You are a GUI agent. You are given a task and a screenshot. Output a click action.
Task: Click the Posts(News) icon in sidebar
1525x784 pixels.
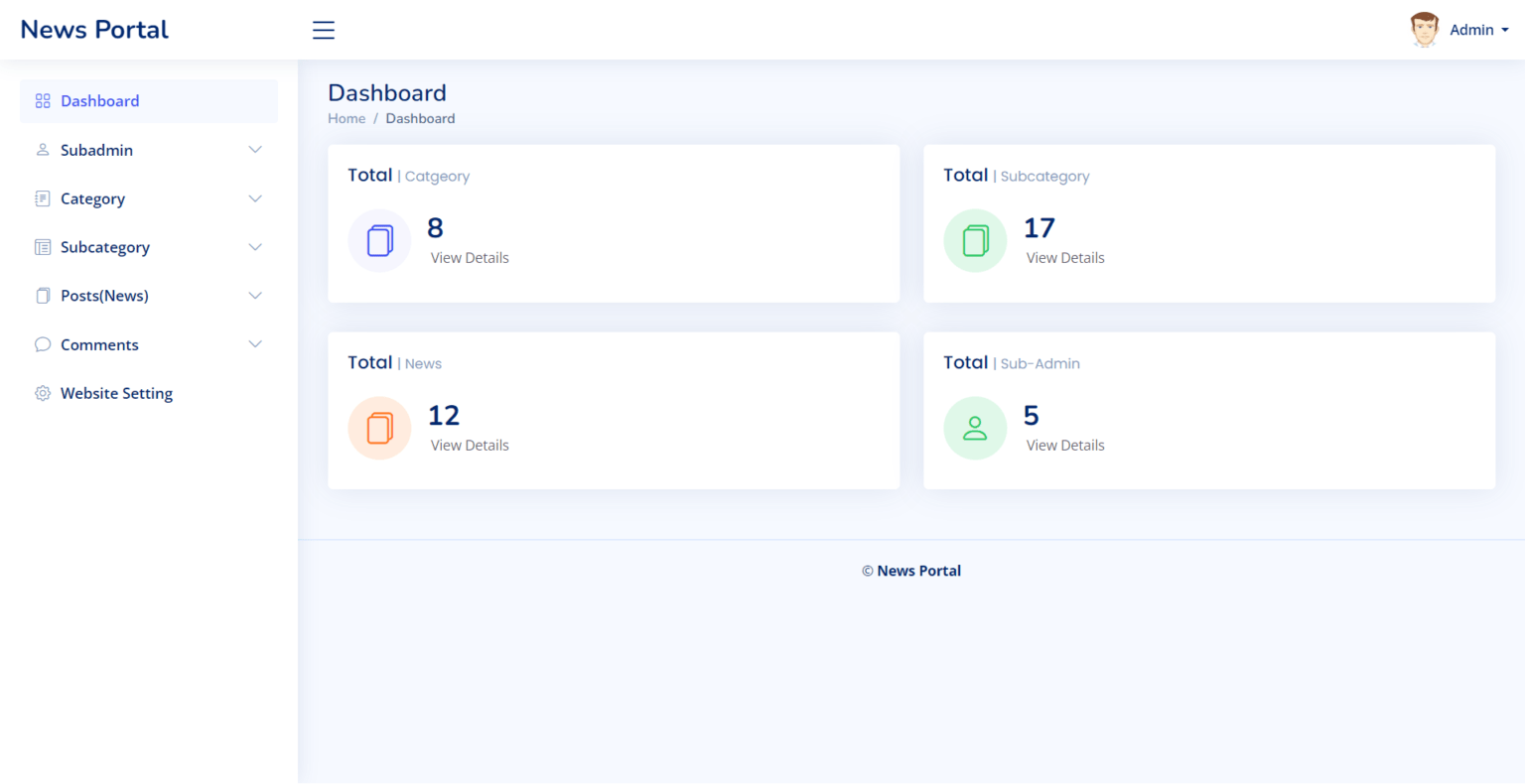coord(42,295)
